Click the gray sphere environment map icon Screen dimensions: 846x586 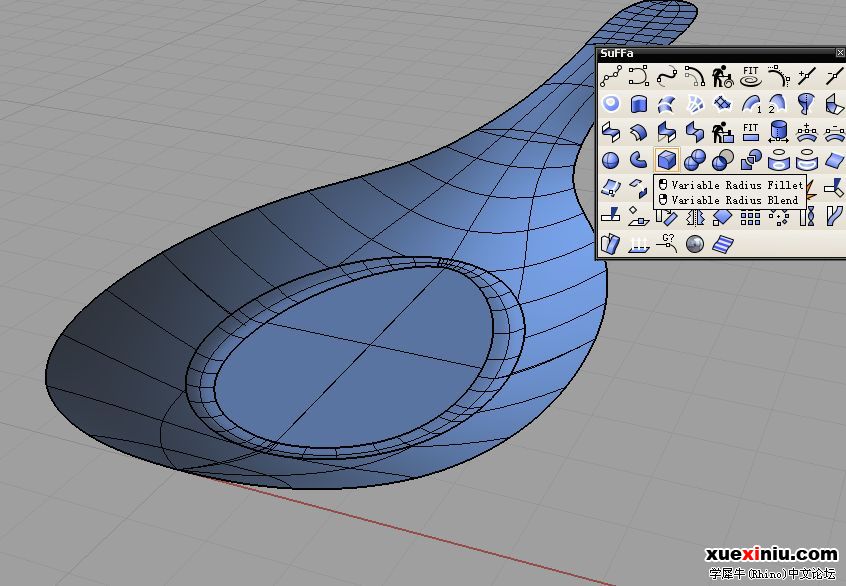pos(695,244)
